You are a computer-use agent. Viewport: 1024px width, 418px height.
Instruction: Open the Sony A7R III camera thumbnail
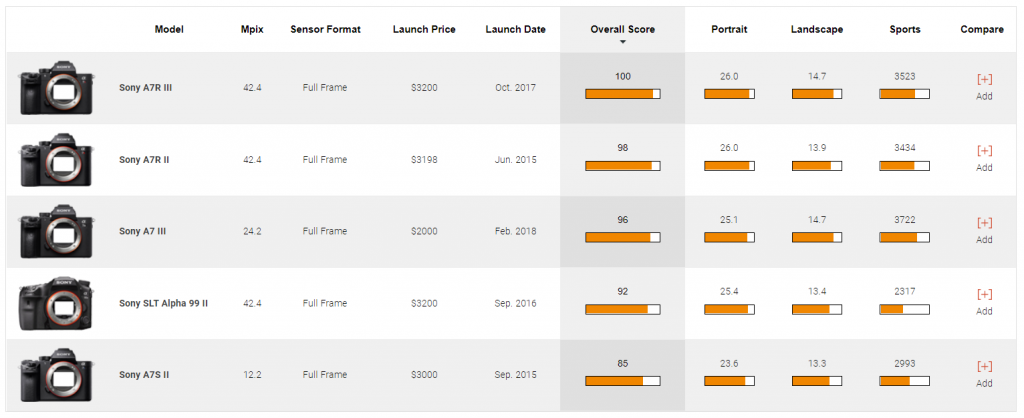tap(56, 88)
